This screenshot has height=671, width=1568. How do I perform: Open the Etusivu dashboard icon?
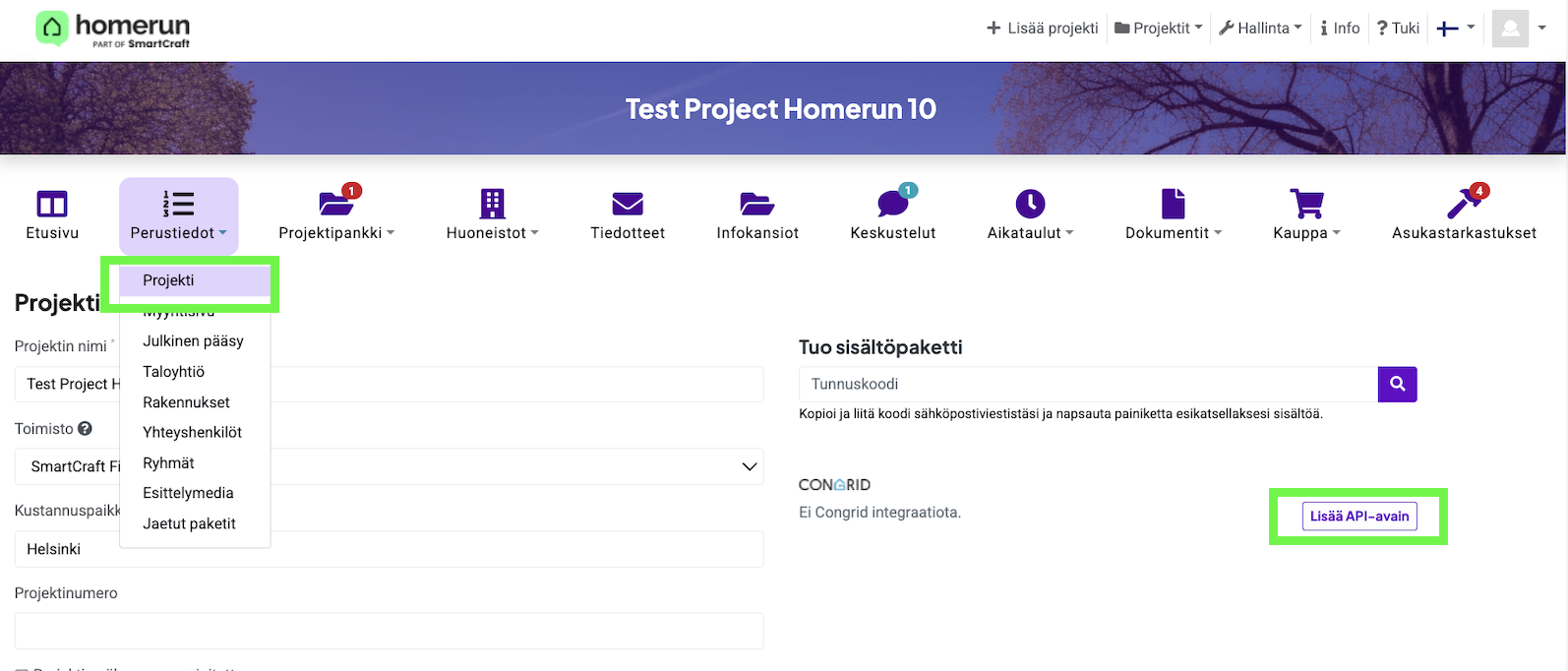tap(52, 204)
